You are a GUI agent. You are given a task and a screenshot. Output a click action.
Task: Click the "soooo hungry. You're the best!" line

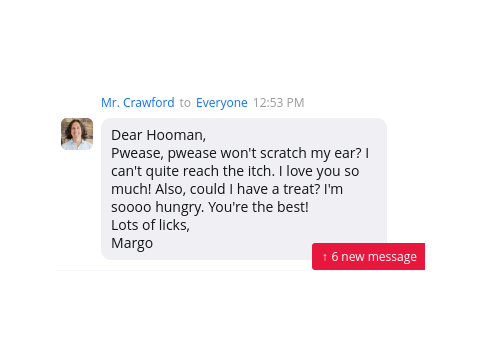[x=210, y=207]
